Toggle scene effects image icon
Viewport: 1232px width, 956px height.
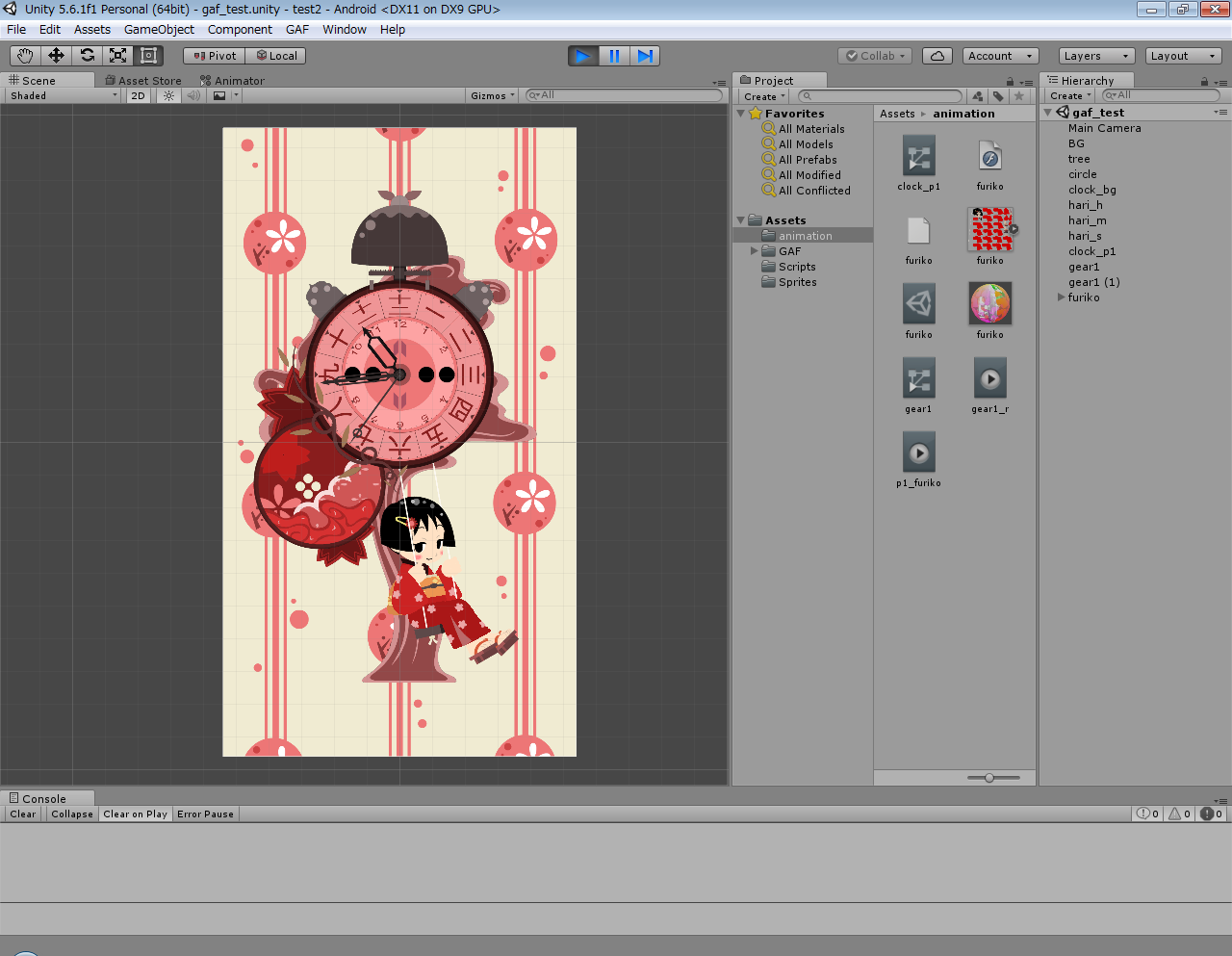[x=219, y=95]
